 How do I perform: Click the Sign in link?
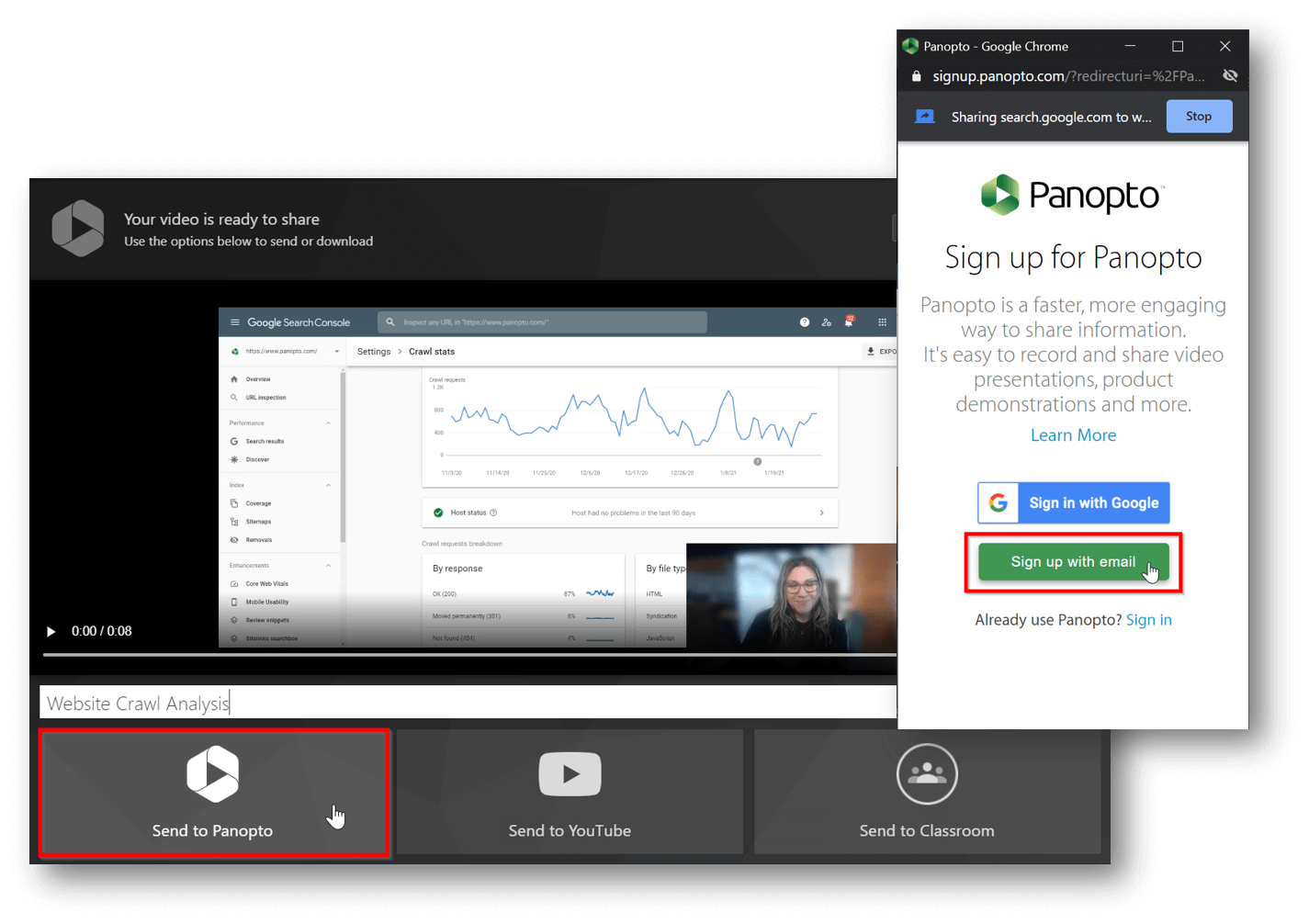pyautogui.click(x=1148, y=620)
